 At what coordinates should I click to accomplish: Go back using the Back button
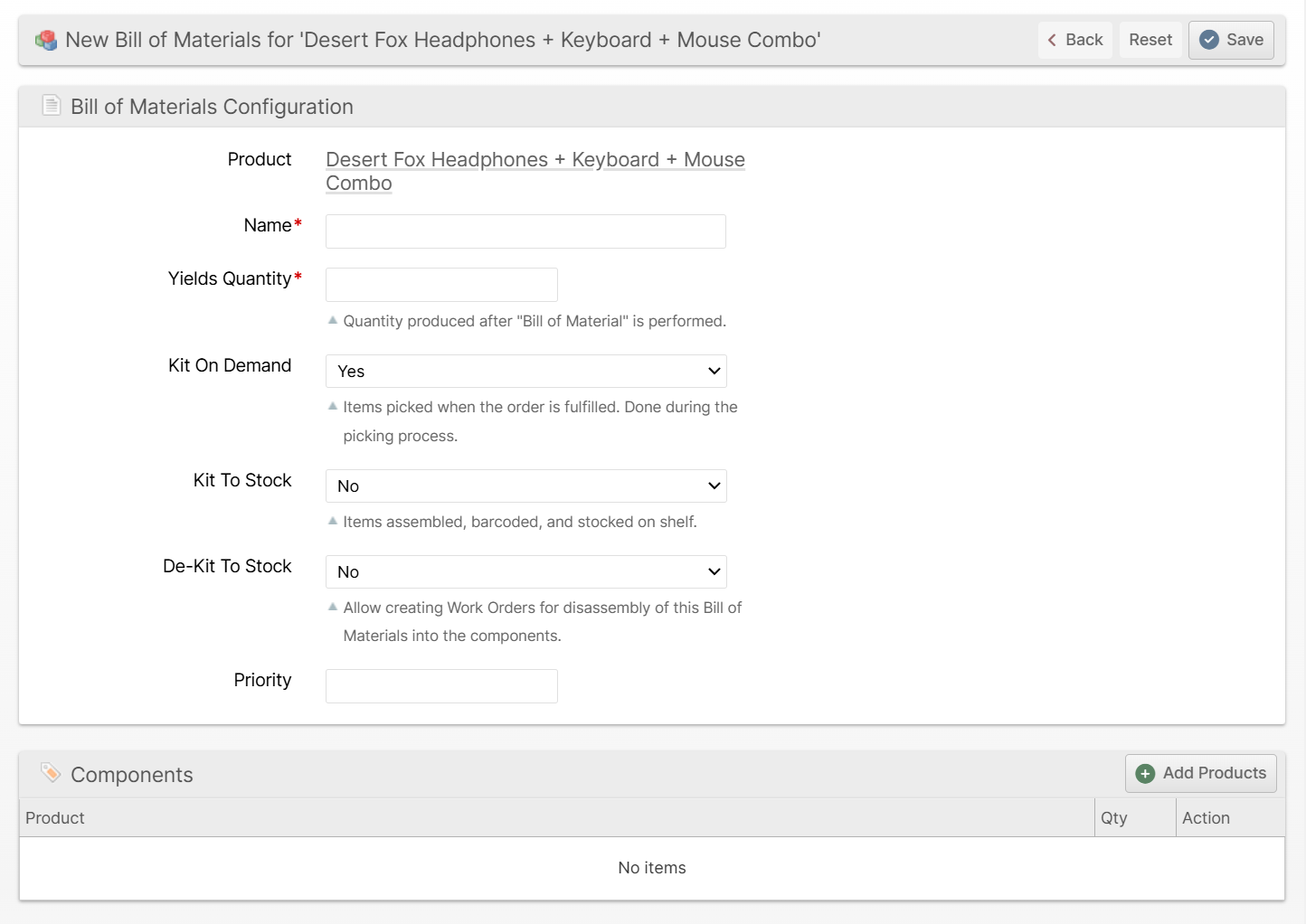point(1074,40)
